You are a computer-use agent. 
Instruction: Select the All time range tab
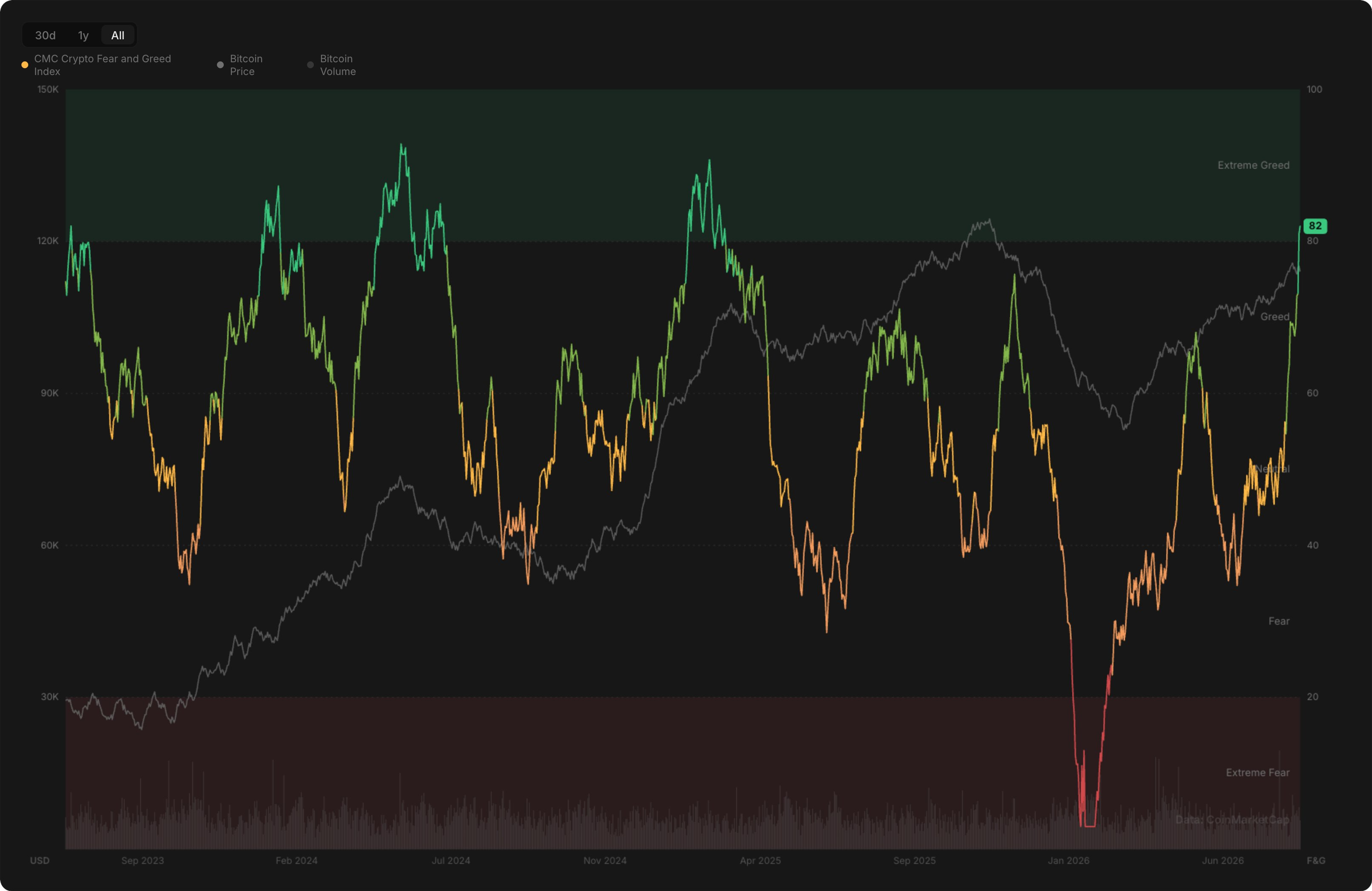(x=118, y=35)
